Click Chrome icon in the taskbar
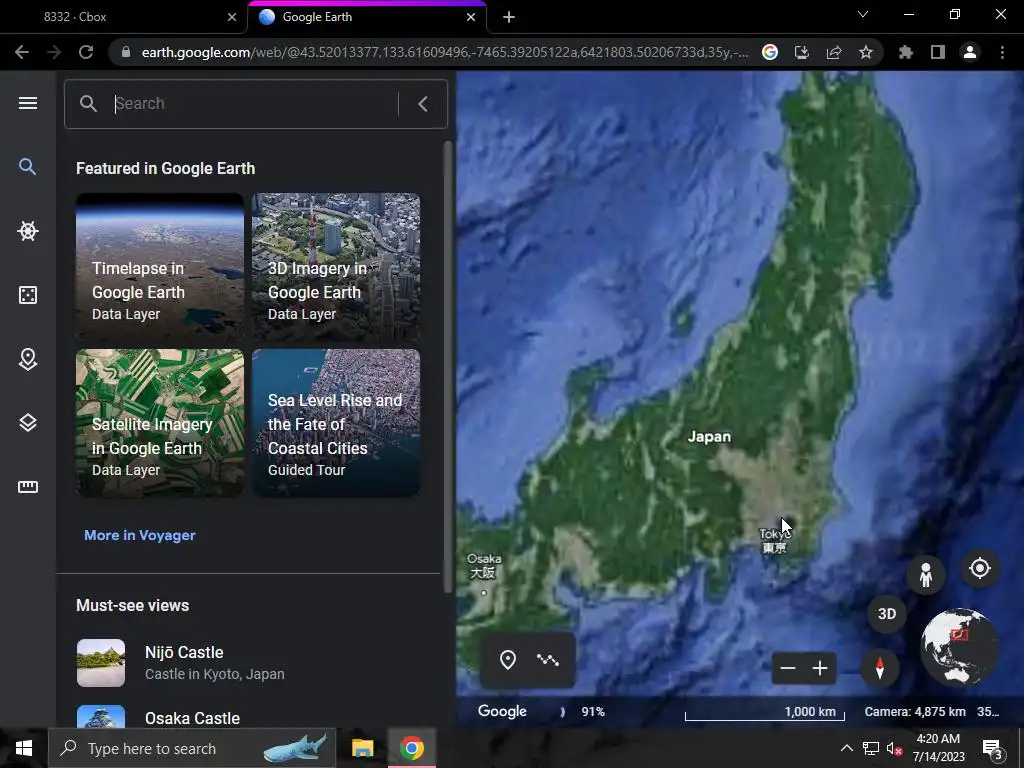The image size is (1024, 768). click(x=411, y=748)
